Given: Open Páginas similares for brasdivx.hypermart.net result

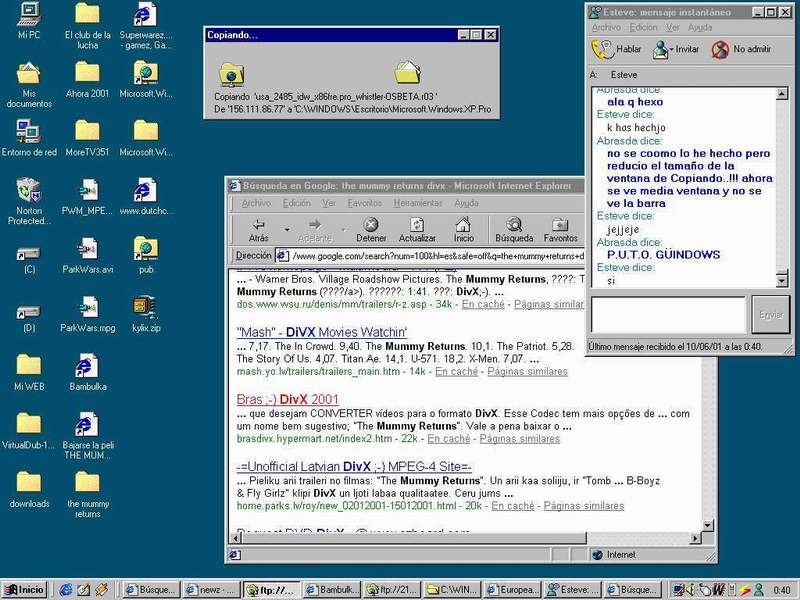Looking at the screenshot, I should [520, 439].
